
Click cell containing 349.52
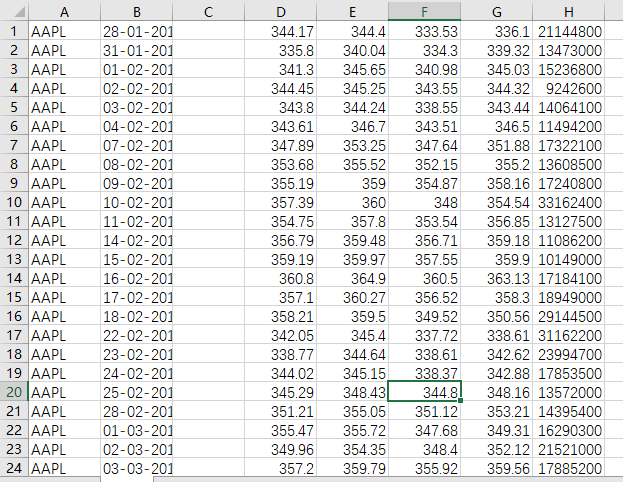[424, 316]
